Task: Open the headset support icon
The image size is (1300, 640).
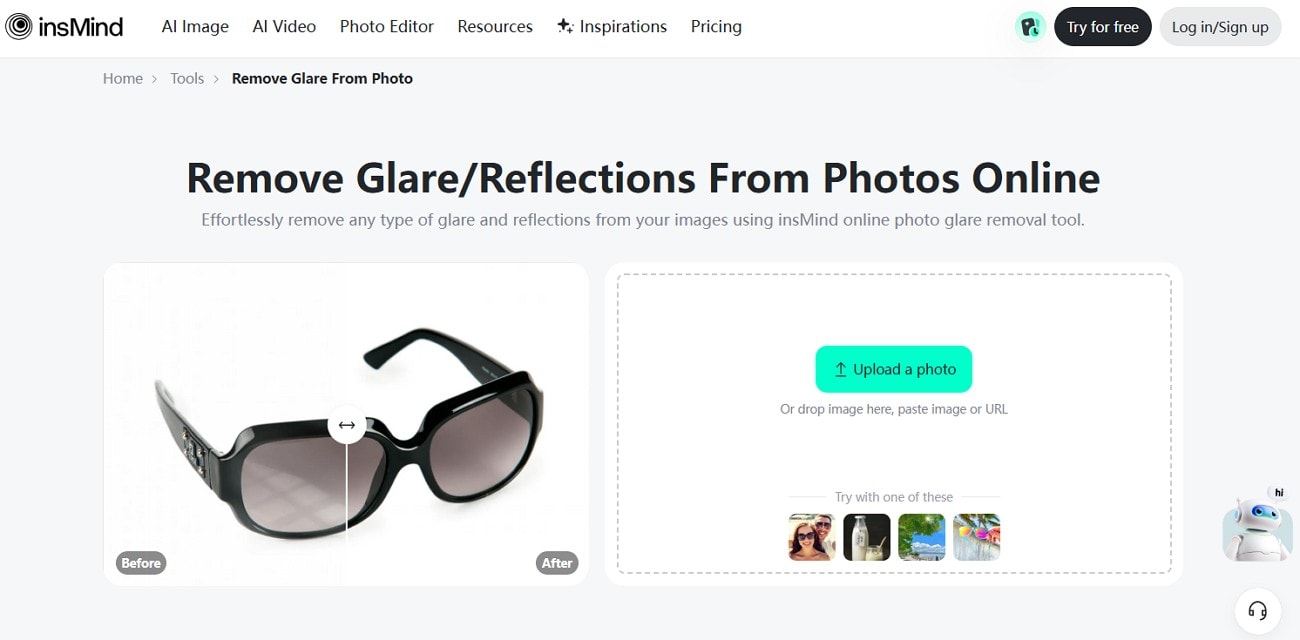Action: tap(1258, 611)
